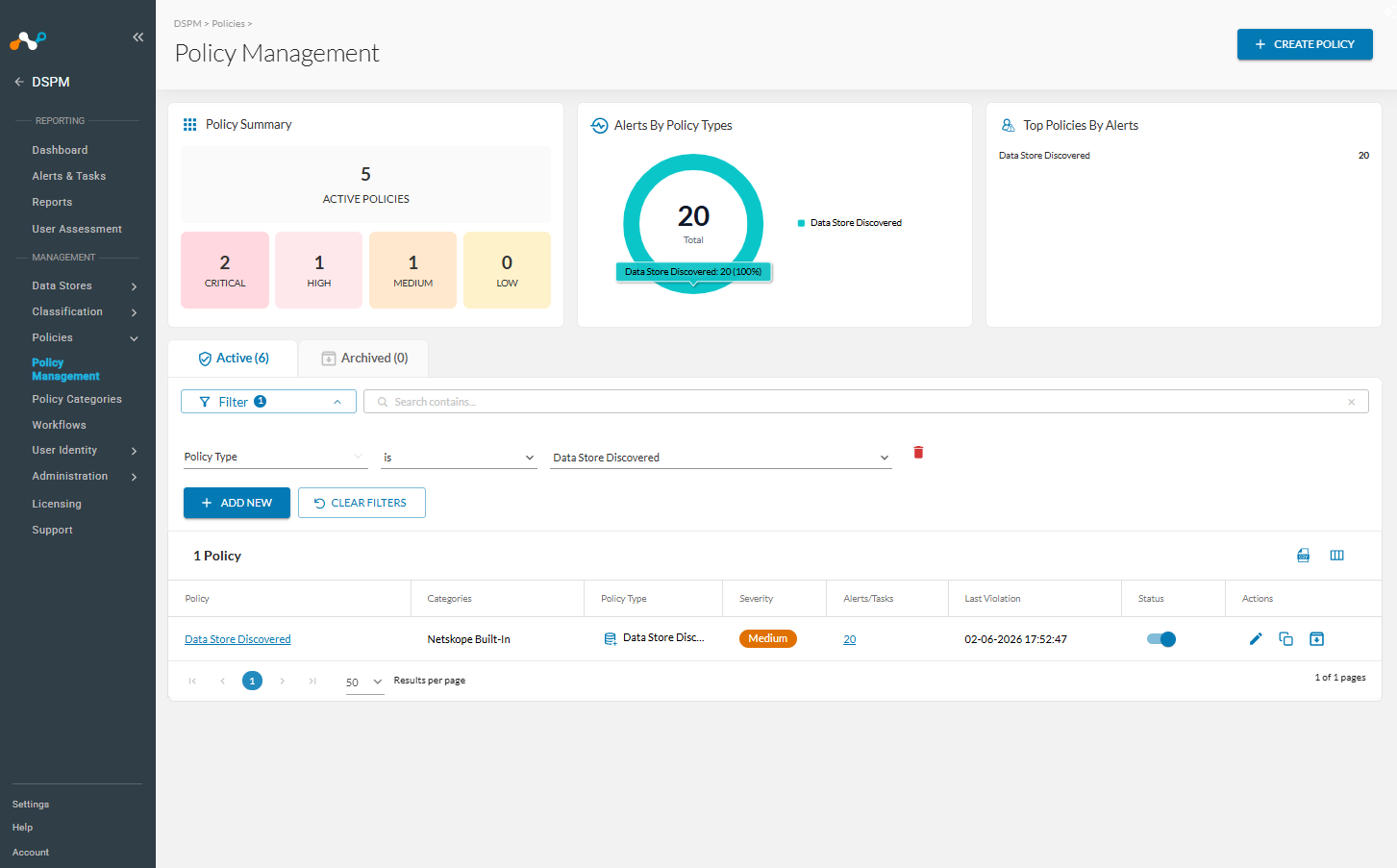Image resolution: width=1397 pixels, height=868 pixels.
Task: Go to the next page of results
Action: coord(283,681)
